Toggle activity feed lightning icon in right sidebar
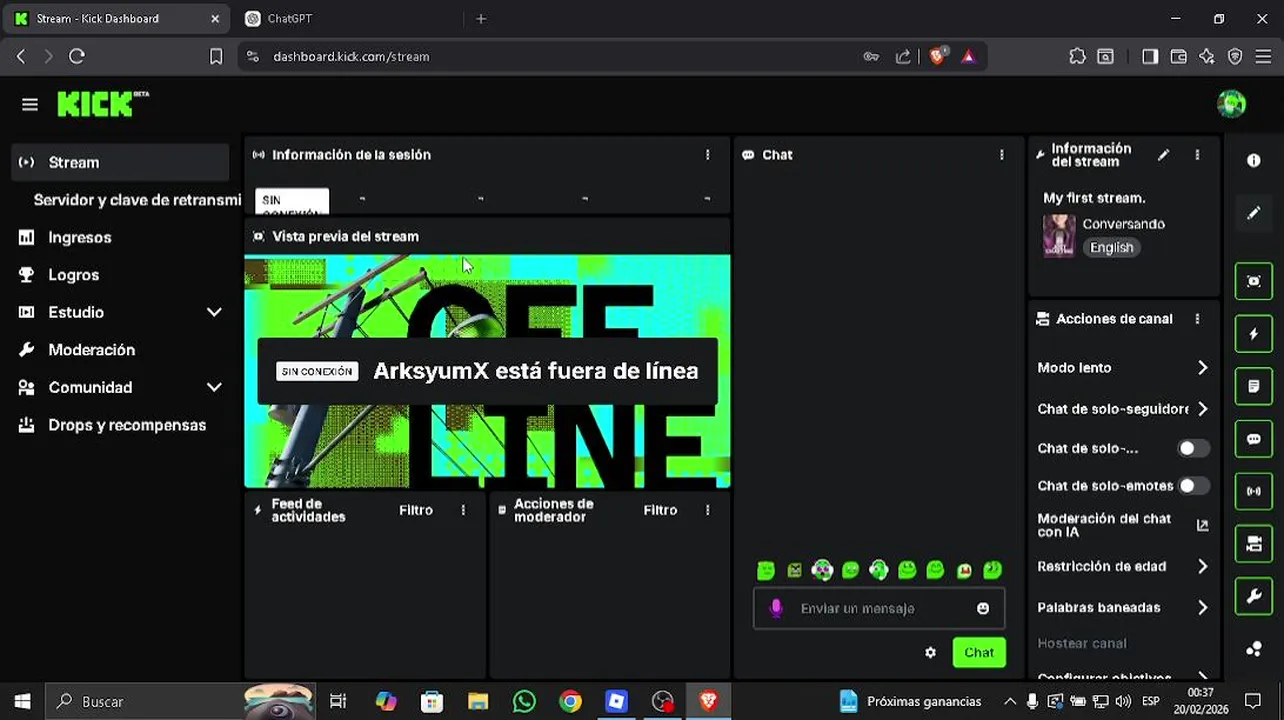 [x=1253, y=334]
